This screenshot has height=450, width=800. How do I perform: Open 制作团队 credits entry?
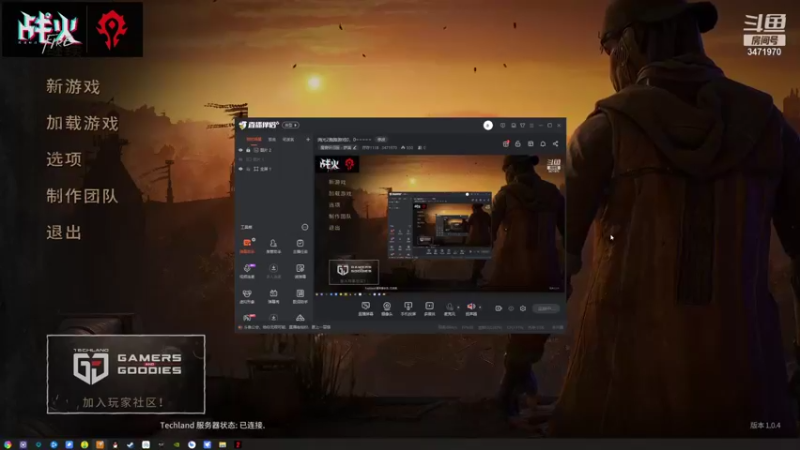point(82,196)
